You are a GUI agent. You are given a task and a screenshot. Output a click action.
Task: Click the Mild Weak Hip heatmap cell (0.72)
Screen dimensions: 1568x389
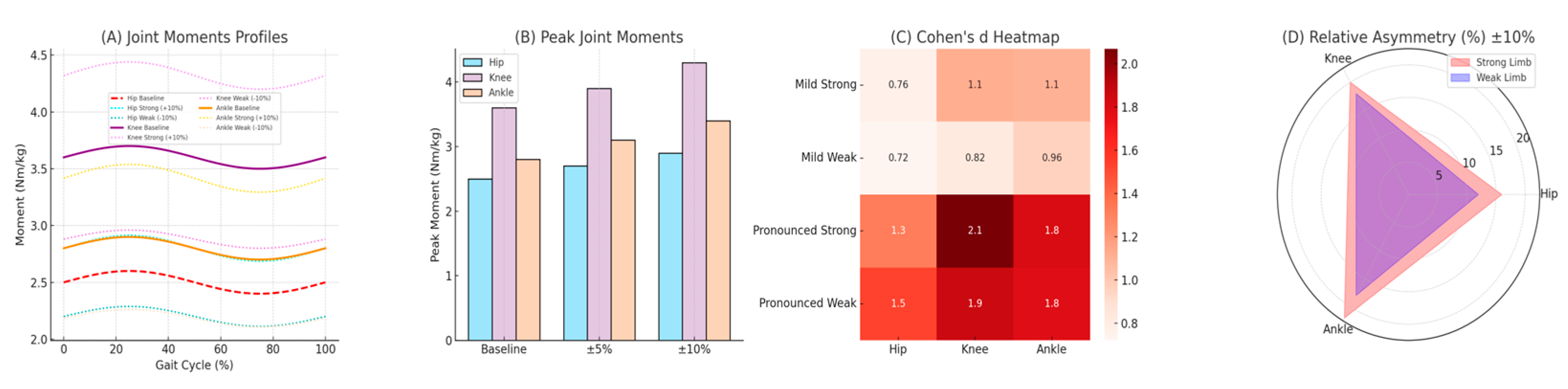898,158
